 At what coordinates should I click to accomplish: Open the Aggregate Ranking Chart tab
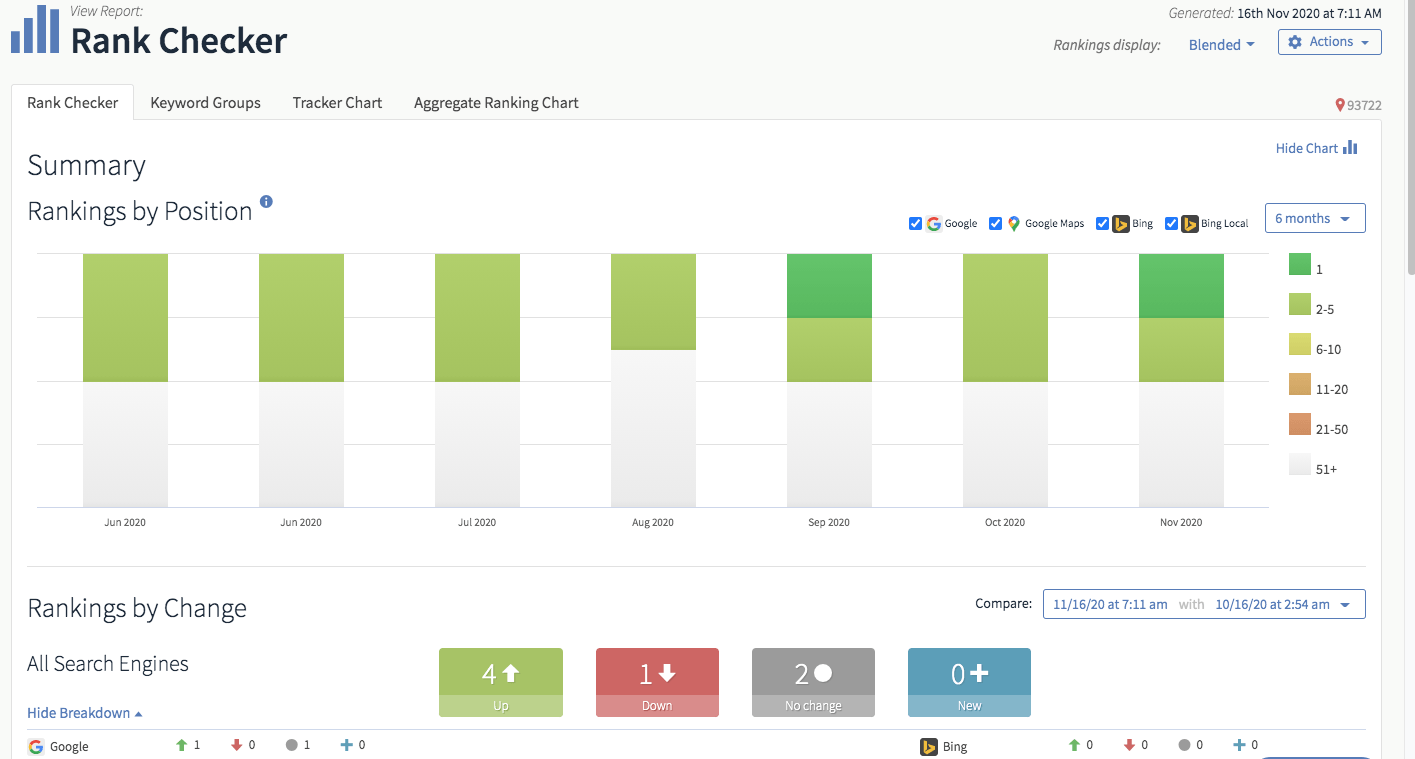pos(496,103)
